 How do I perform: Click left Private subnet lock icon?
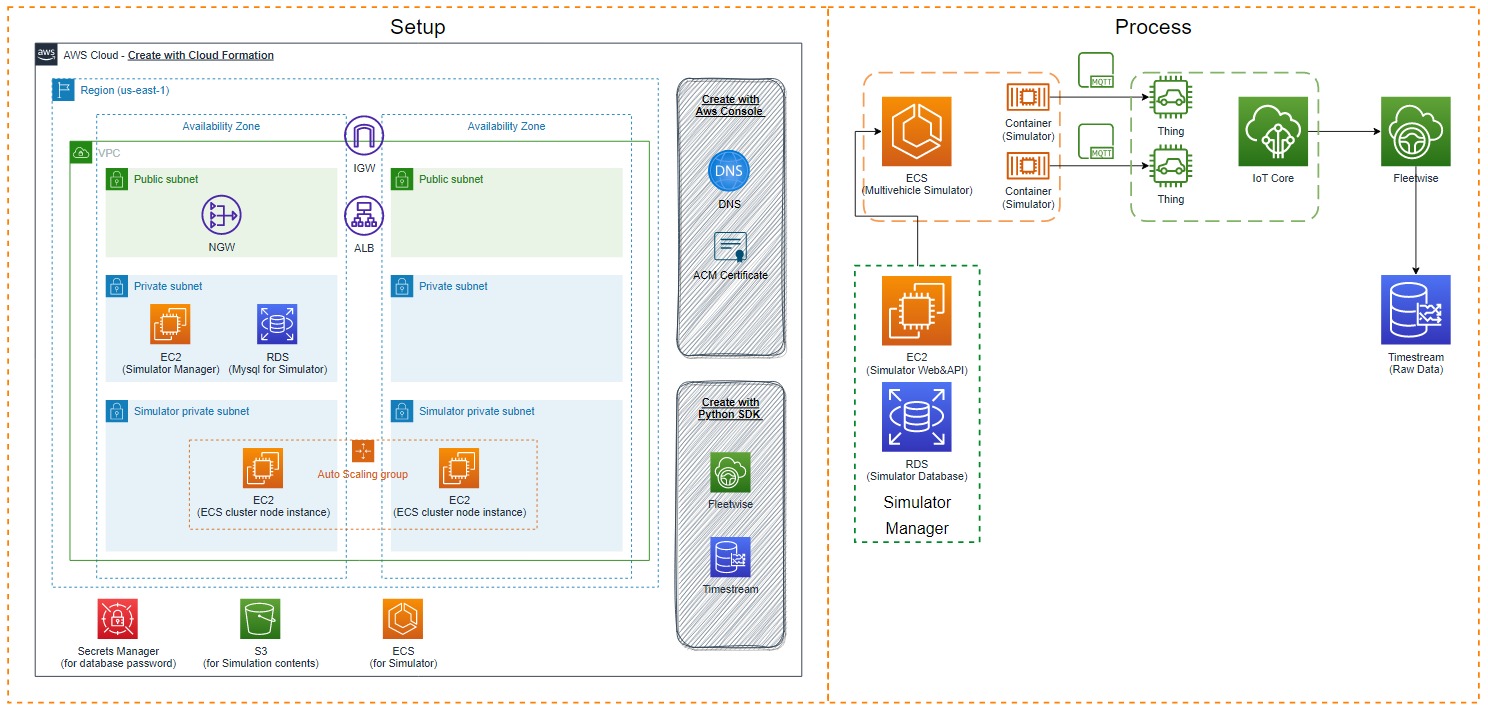pos(118,286)
